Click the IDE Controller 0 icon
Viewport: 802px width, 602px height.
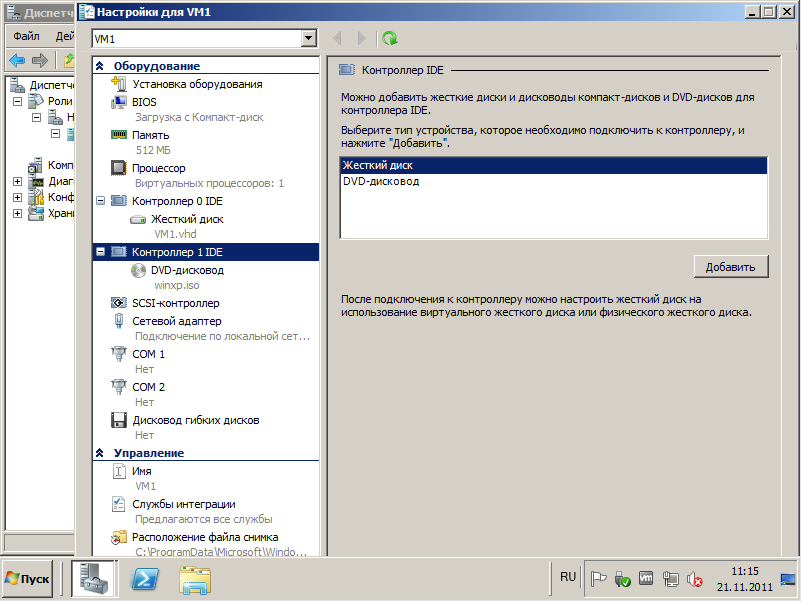[x=119, y=200]
